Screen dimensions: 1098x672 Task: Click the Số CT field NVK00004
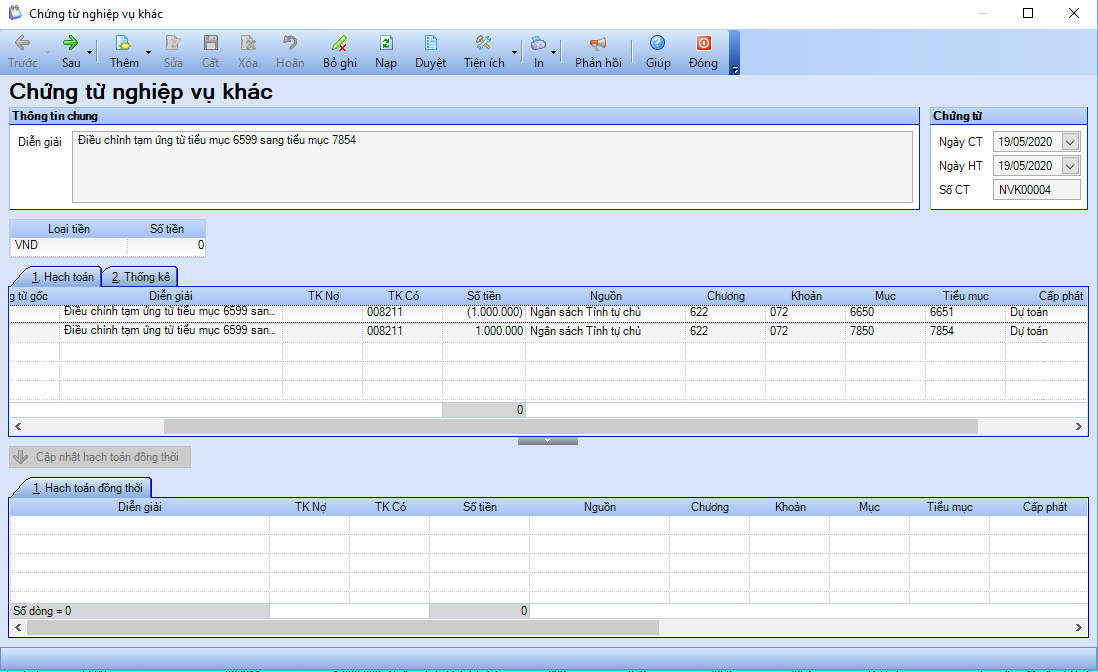(x=1037, y=190)
